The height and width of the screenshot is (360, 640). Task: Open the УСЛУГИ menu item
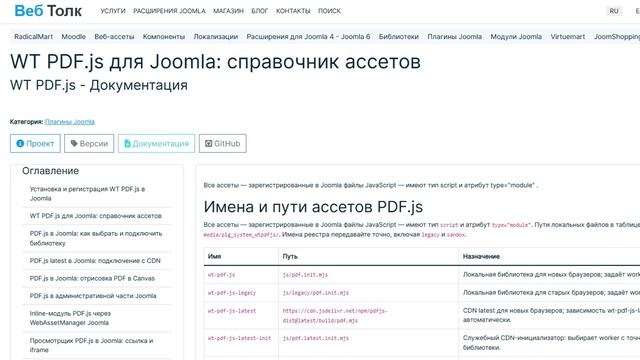(x=113, y=11)
